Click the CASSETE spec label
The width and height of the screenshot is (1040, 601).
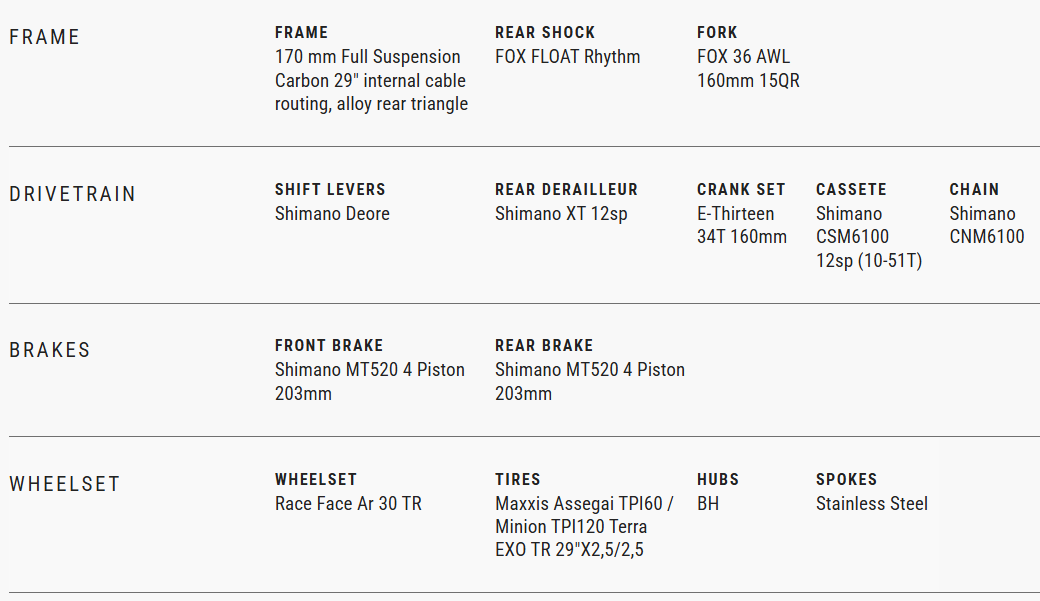coord(851,189)
